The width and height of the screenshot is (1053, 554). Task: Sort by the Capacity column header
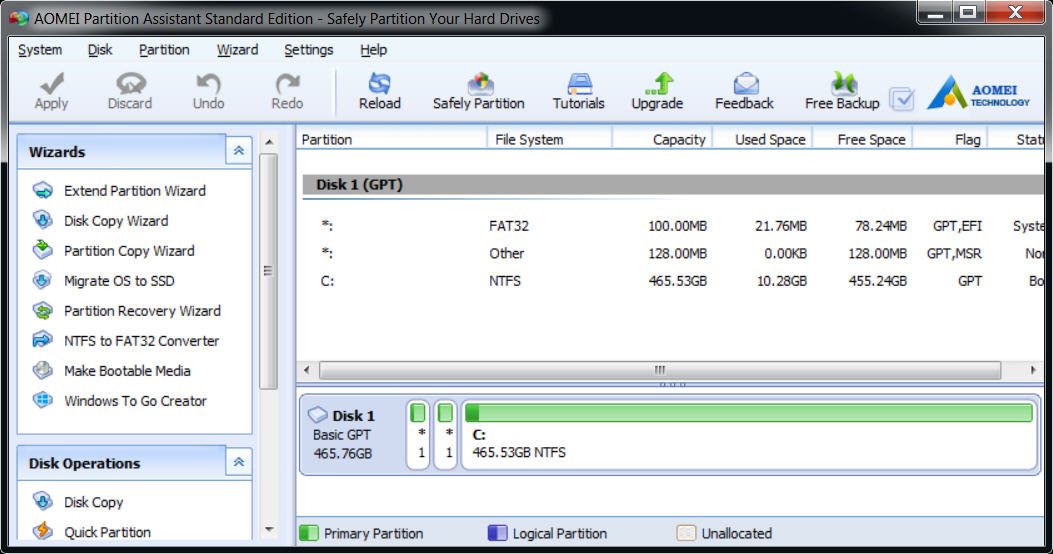click(x=662, y=139)
